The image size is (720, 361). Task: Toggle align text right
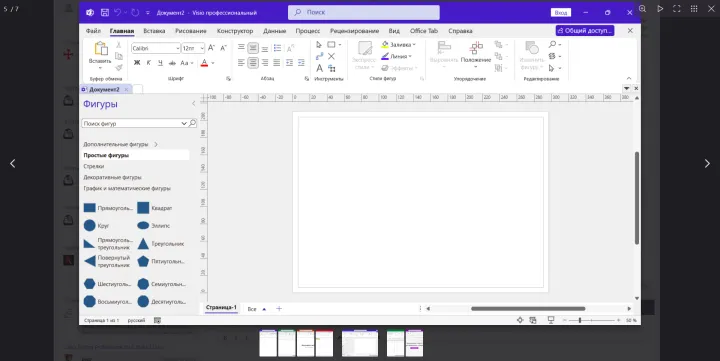pos(265,63)
